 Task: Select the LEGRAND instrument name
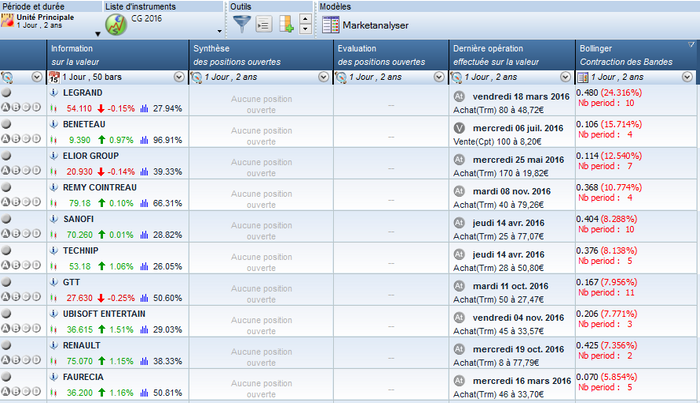click(83, 93)
